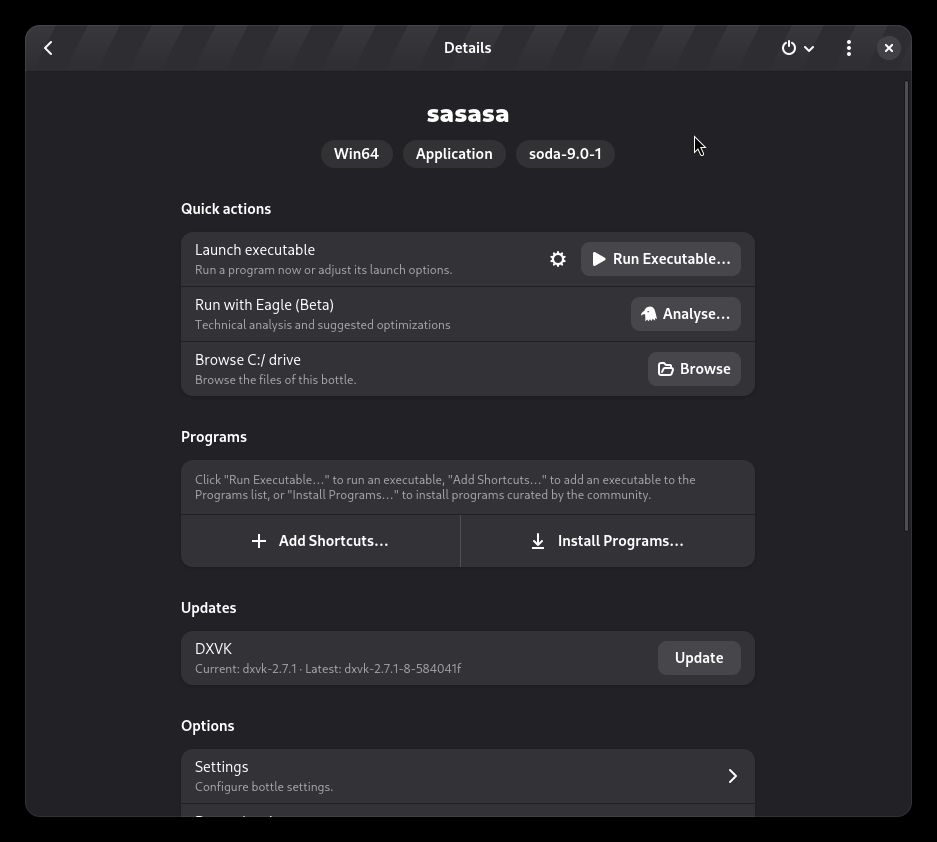Click the power icon in the header bar
937x842 pixels.
(789, 47)
